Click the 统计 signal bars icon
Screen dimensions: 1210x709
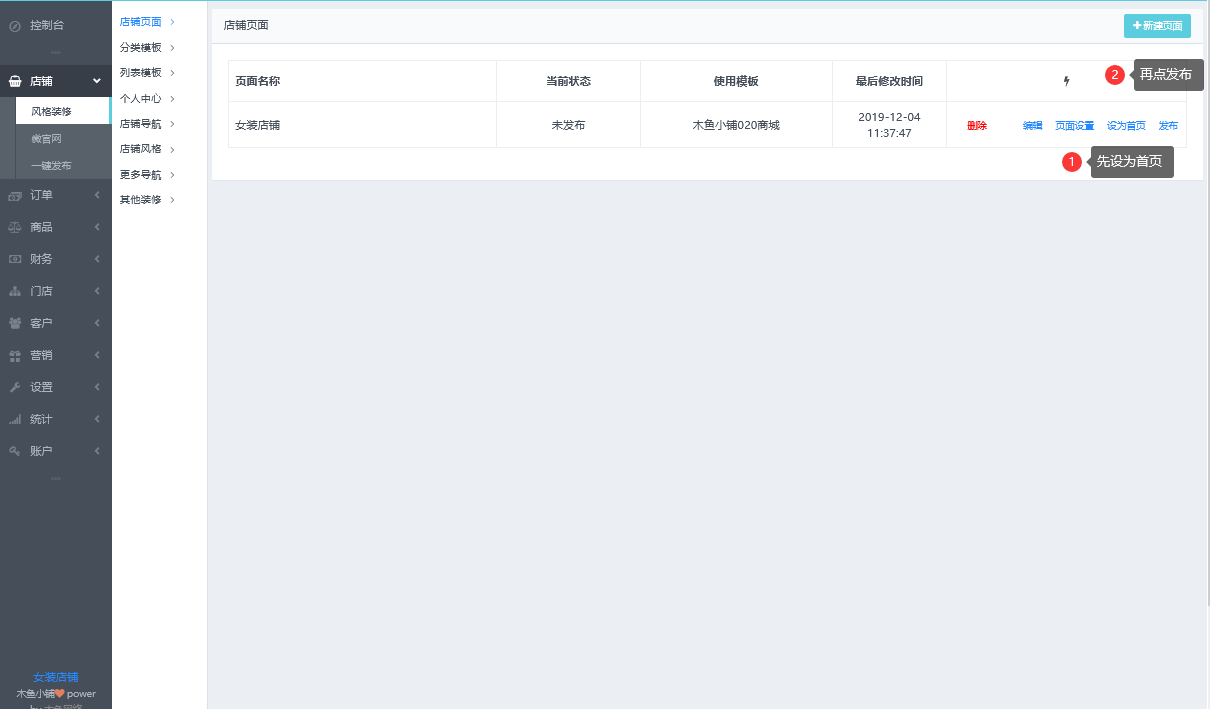[x=15, y=419]
